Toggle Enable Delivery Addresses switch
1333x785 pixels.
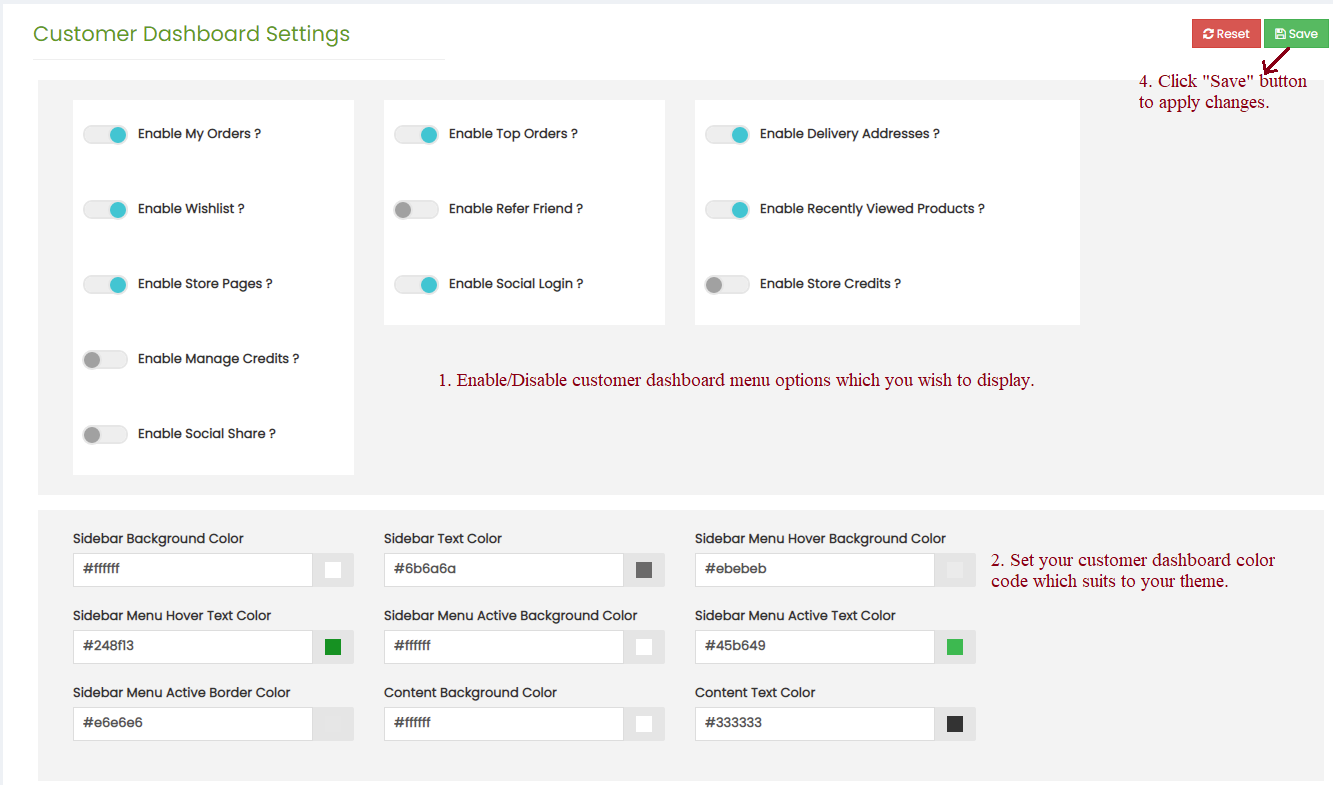tap(727, 134)
